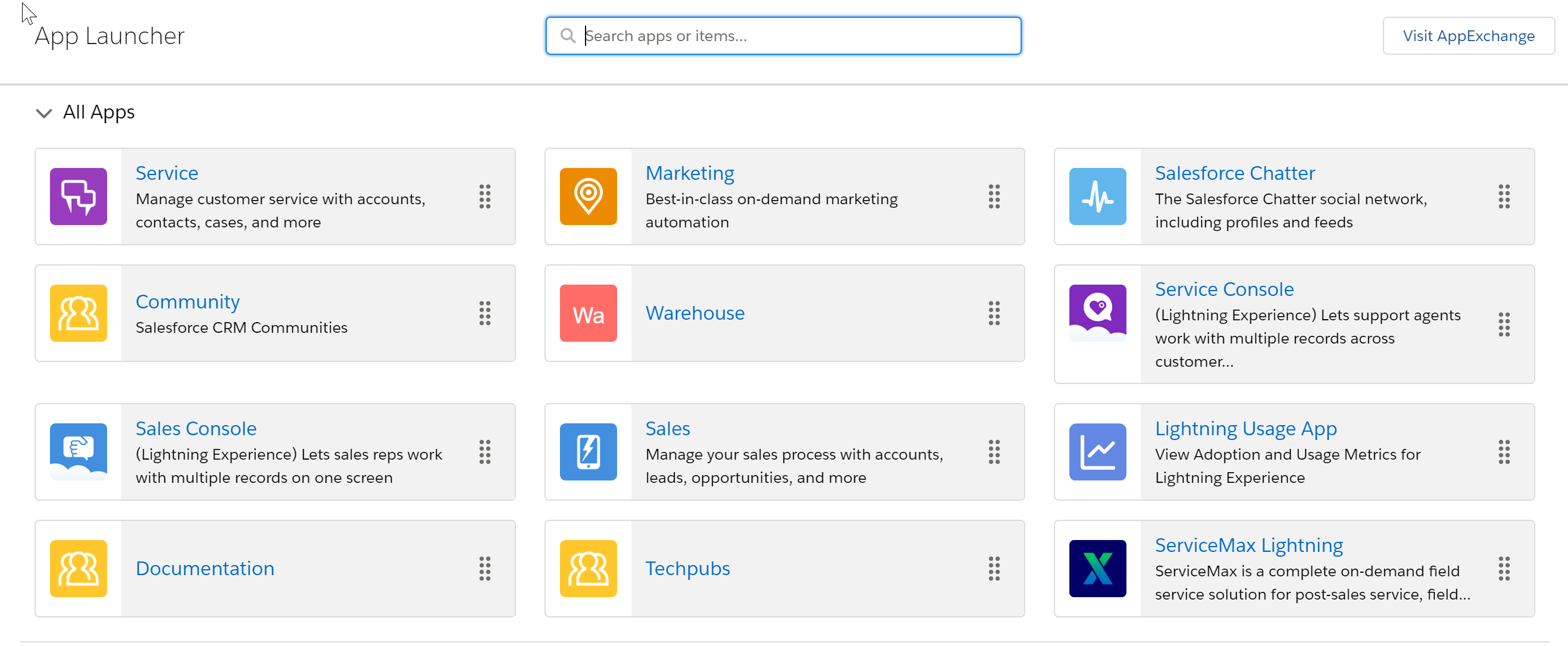This screenshot has height=646, width=1568.
Task: Click the Sales Console handshake icon
Action: click(79, 452)
